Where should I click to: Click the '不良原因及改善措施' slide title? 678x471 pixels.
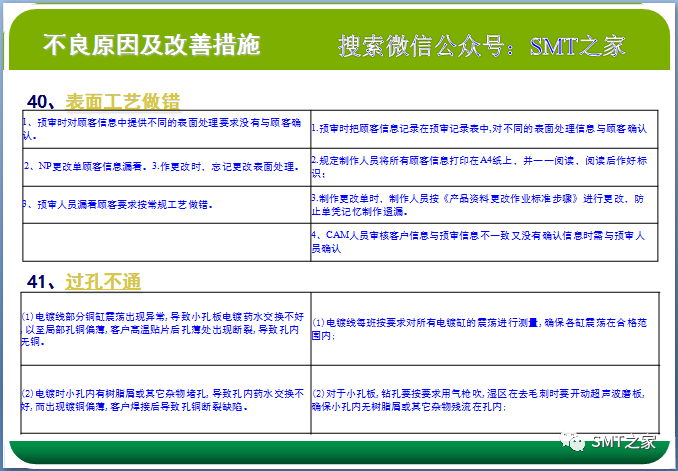click(x=151, y=45)
